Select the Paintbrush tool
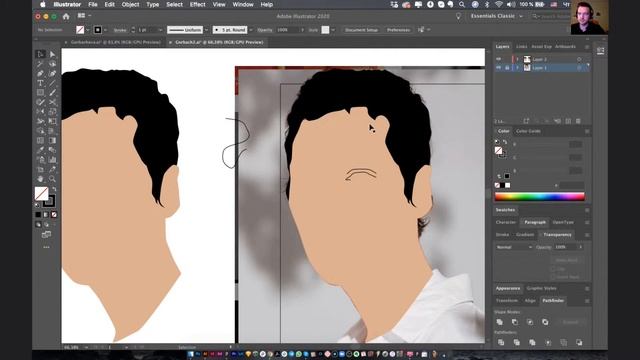Viewport: 640px width, 360px height. click(52, 93)
